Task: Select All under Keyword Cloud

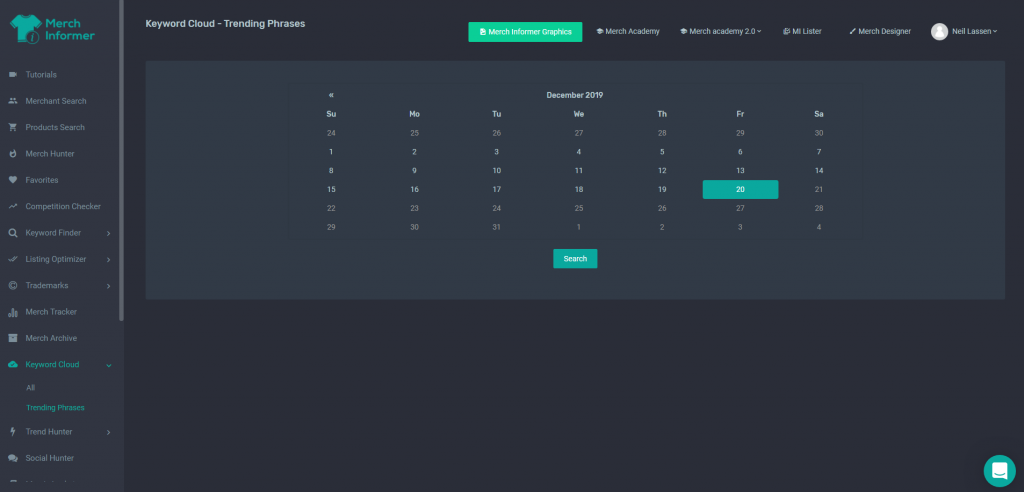Action: coord(30,387)
